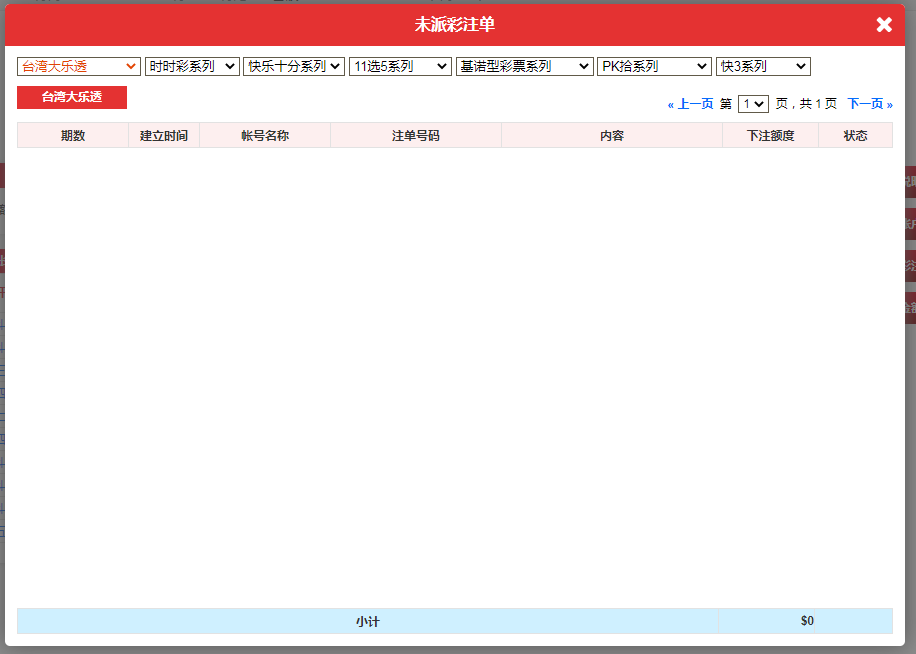The image size is (916, 654).
Task: Click the red 台湾大乐透 button
Action: pyautogui.click(x=72, y=97)
